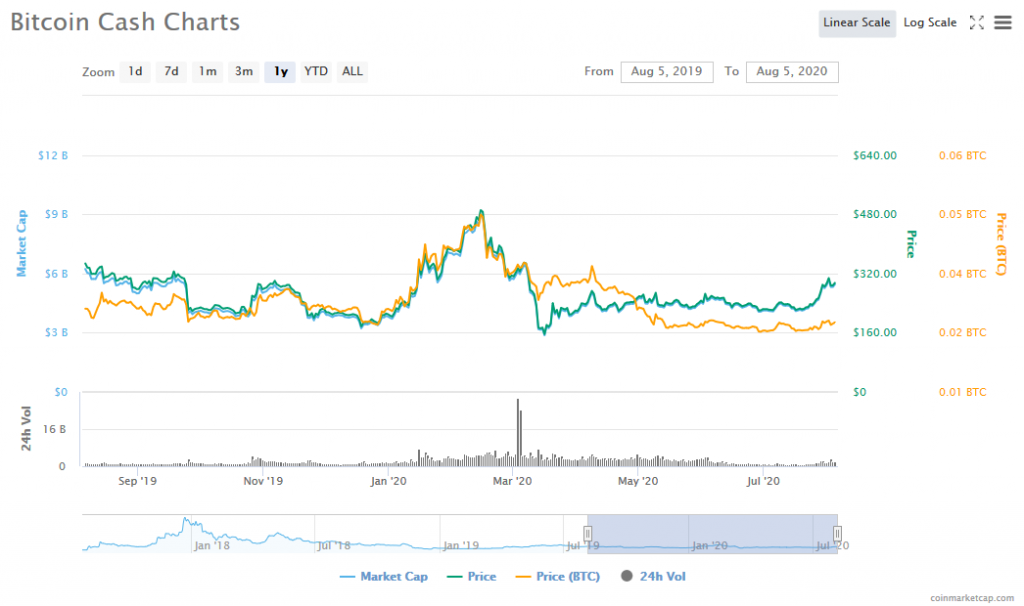This screenshot has width=1024, height=606.
Task: Click the coinmarketcap.com credit text
Action: [x=972, y=598]
